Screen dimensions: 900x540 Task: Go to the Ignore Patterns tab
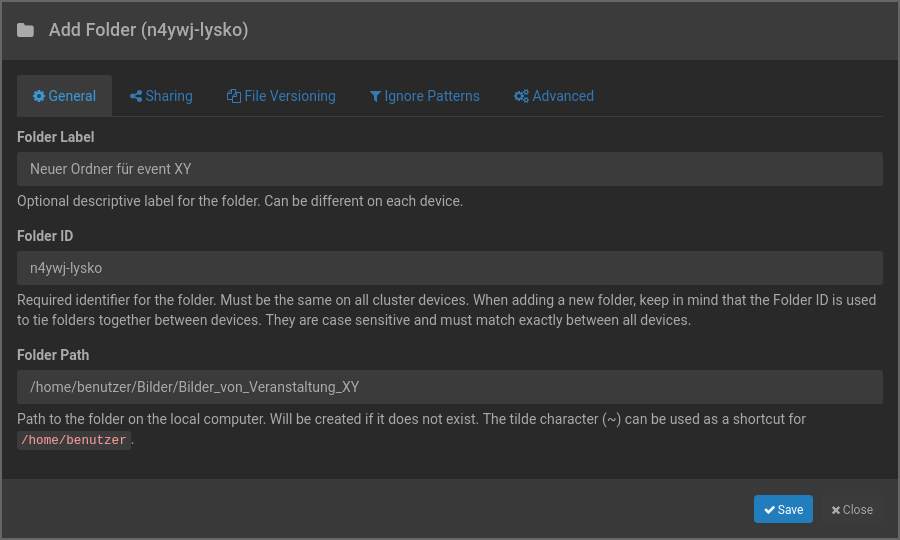click(424, 96)
